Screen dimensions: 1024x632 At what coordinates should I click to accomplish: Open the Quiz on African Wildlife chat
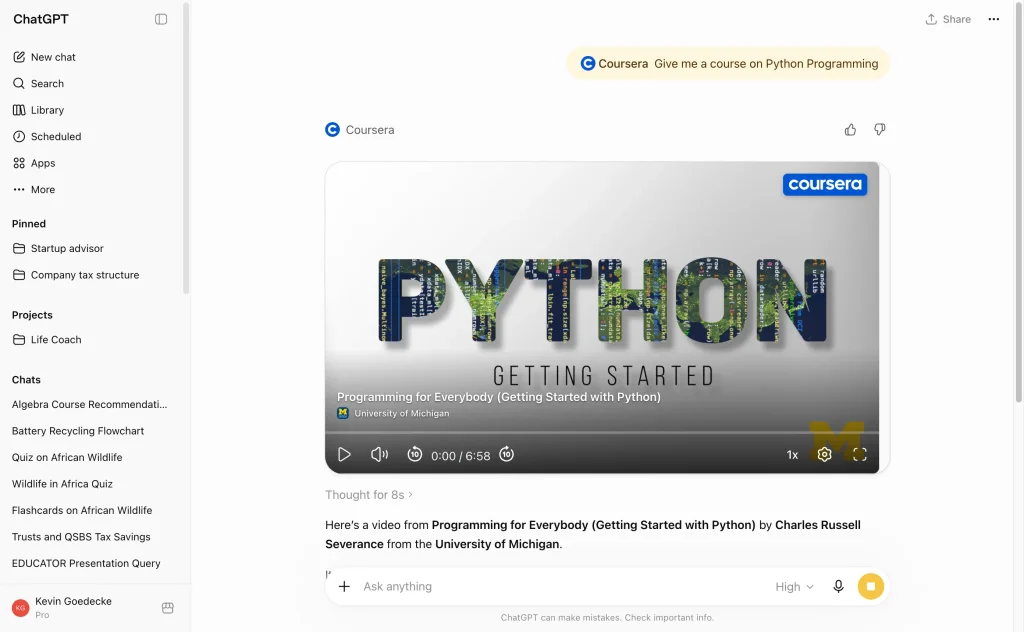coord(67,457)
